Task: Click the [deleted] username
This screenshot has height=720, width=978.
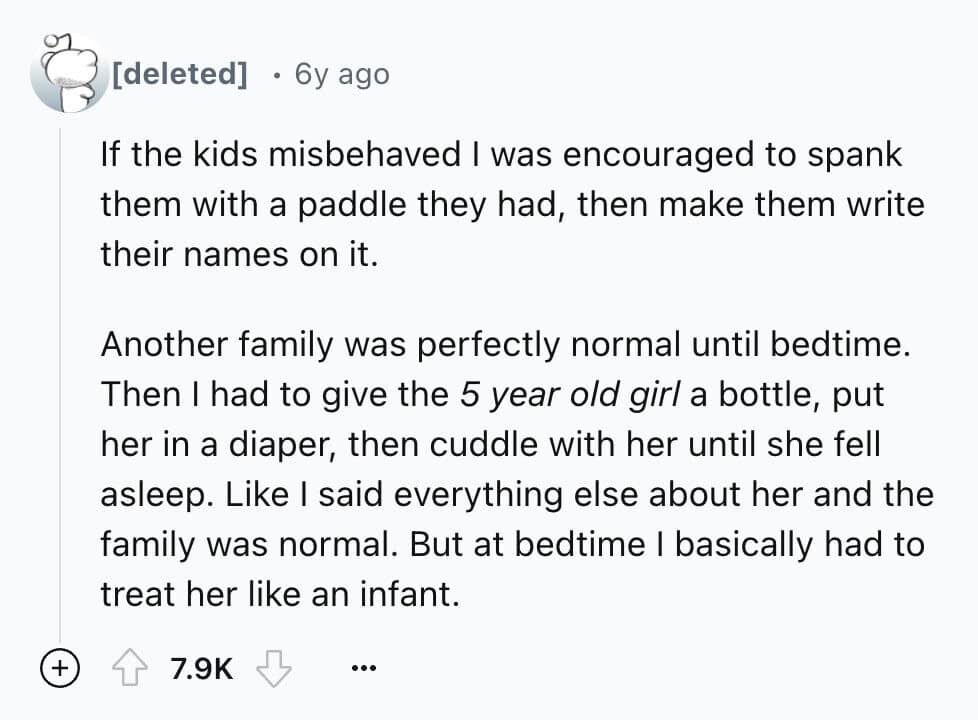Action: pyautogui.click(x=181, y=74)
